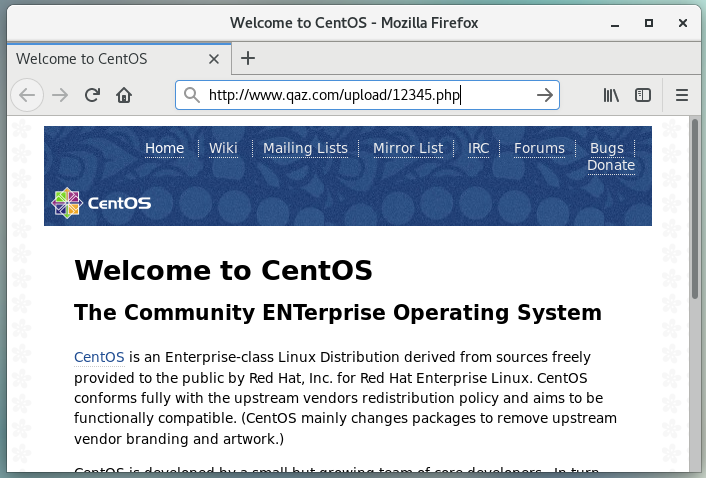Go back to the previous page
The image size is (706, 478).
[27, 95]
